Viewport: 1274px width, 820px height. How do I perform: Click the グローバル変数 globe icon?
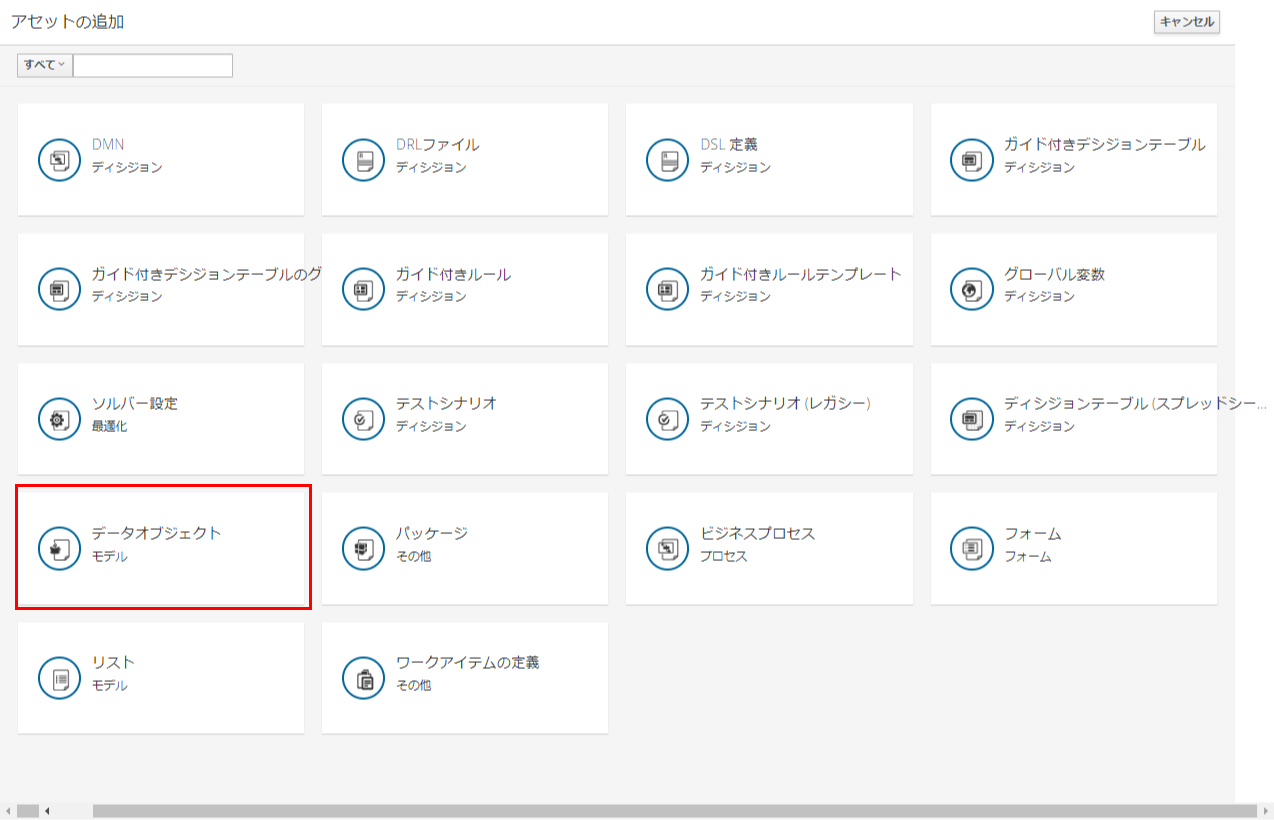coord(972,290)
